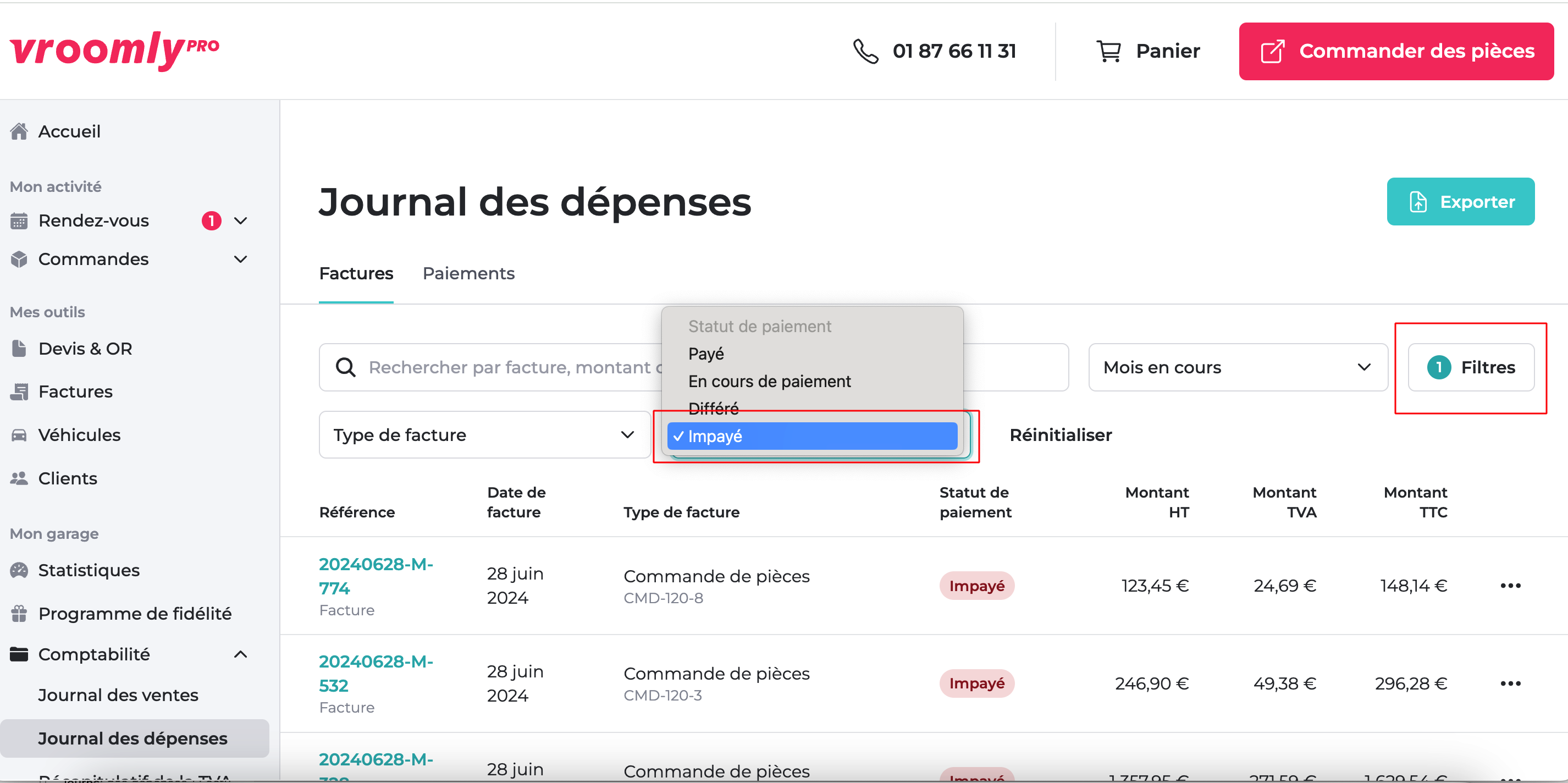Open invoice 20240628-M-532

click(x=376, y=674)
